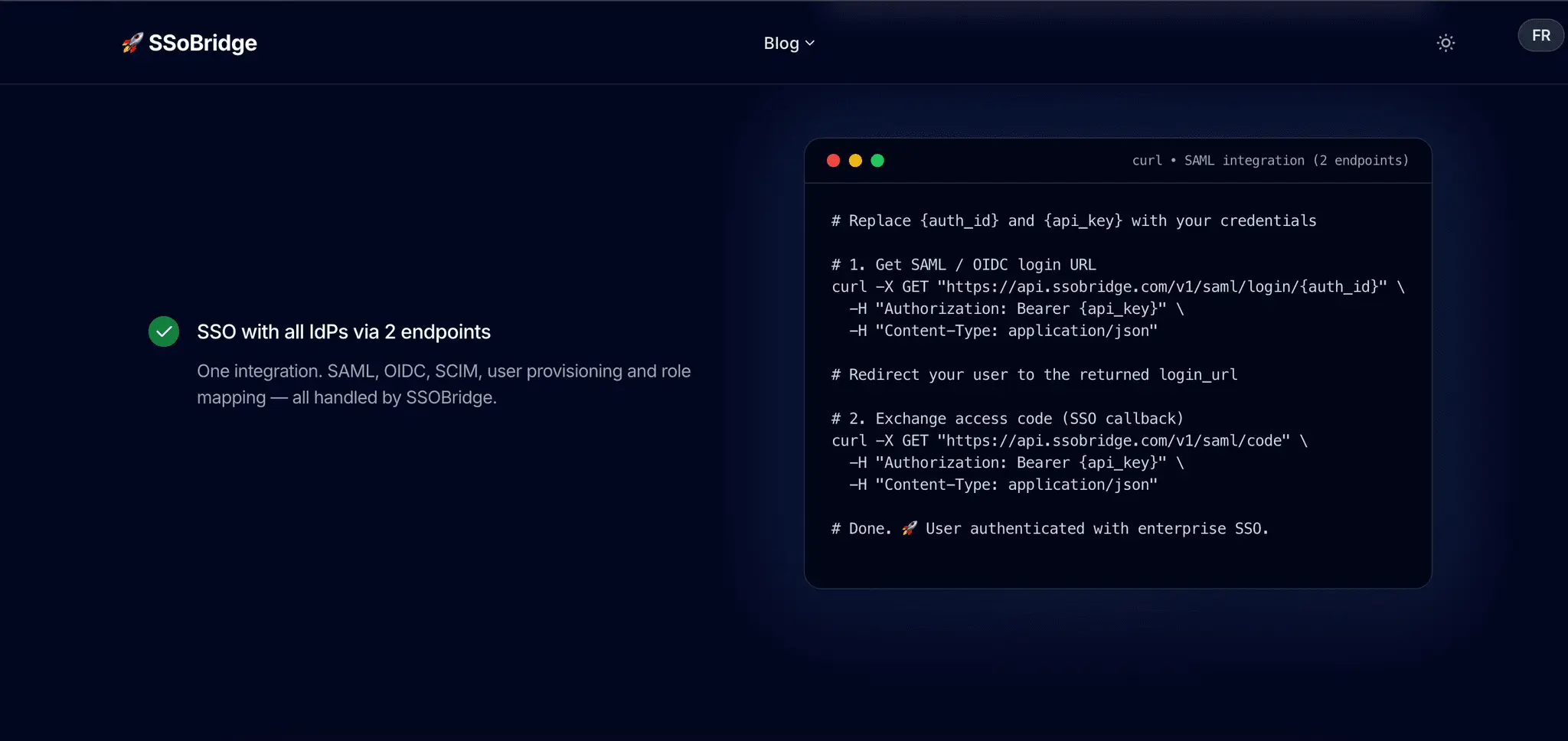
Task: Toggle light theme with sun icon
Action: pyautogui.click(x=1445, y=43)
